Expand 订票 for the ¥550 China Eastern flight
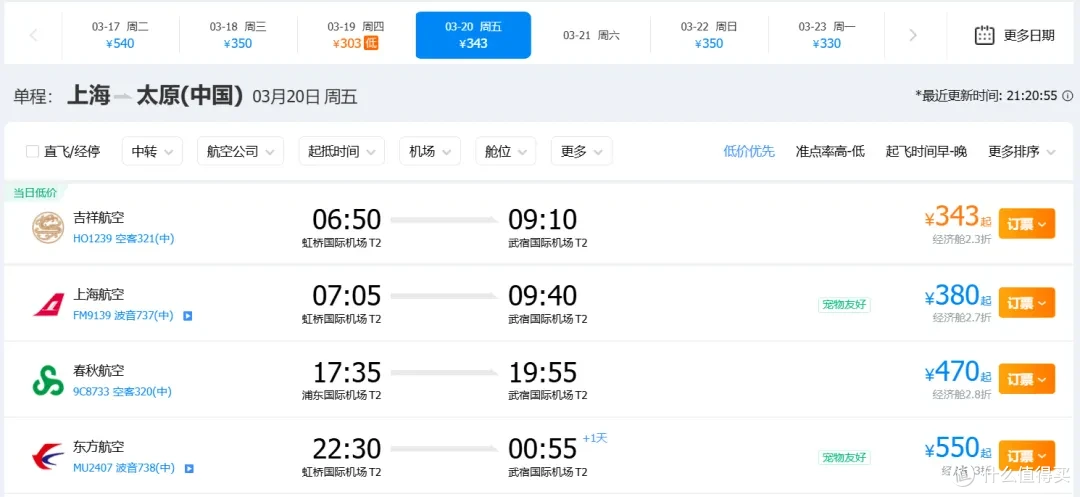Image resolution: width=1080 pixels, height=497 pixels. point(1026,456)
